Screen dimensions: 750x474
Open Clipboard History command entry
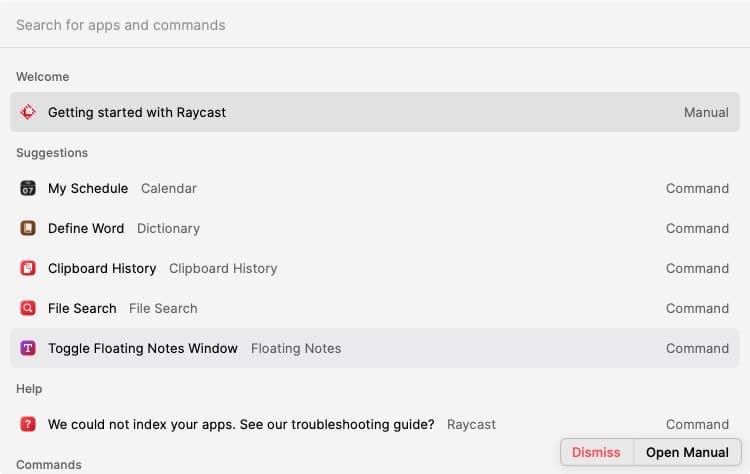point(375,268)
